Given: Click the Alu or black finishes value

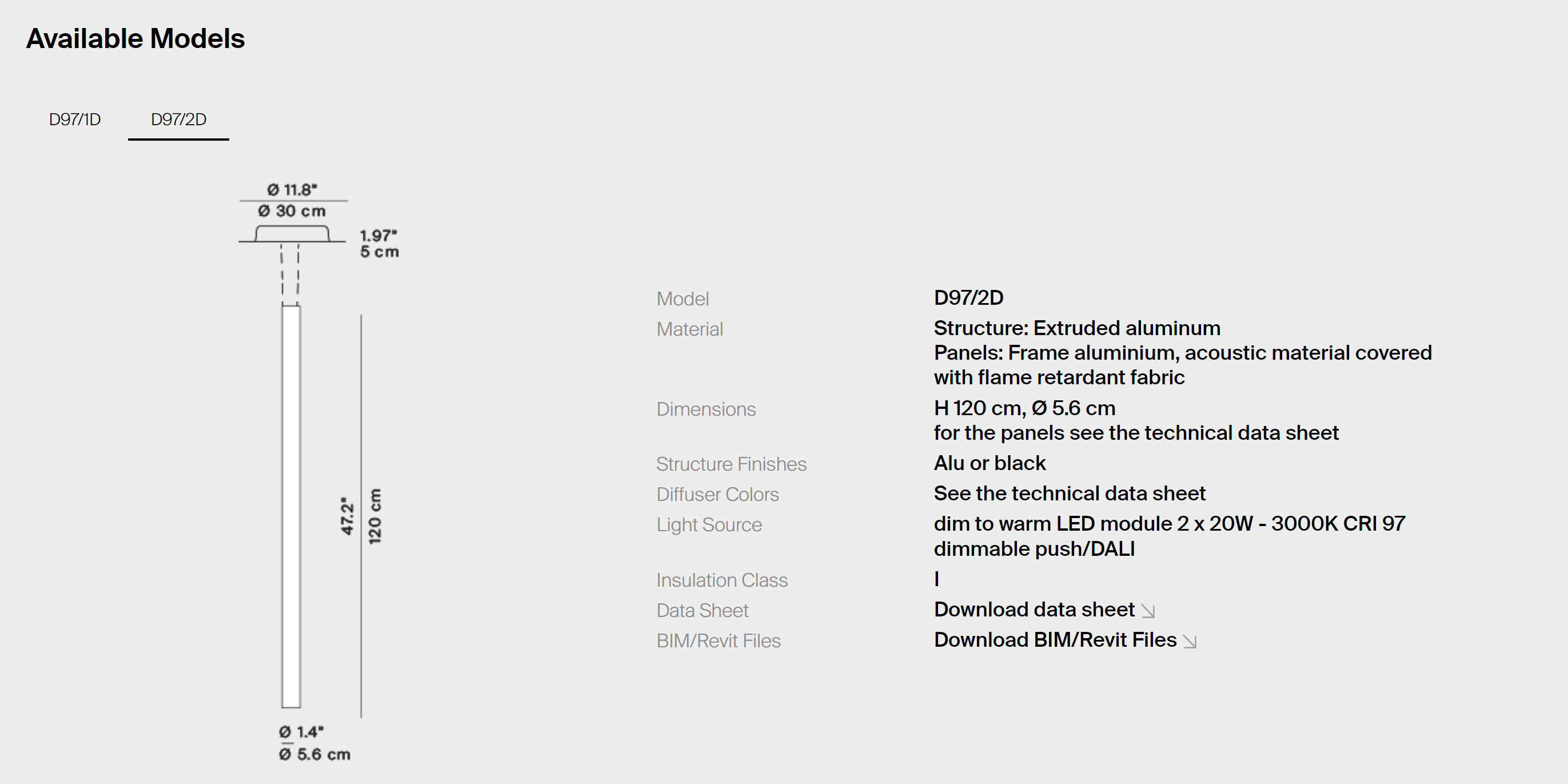Looking at the screenshot, I should pyautogui.click(x=989, y=463).
